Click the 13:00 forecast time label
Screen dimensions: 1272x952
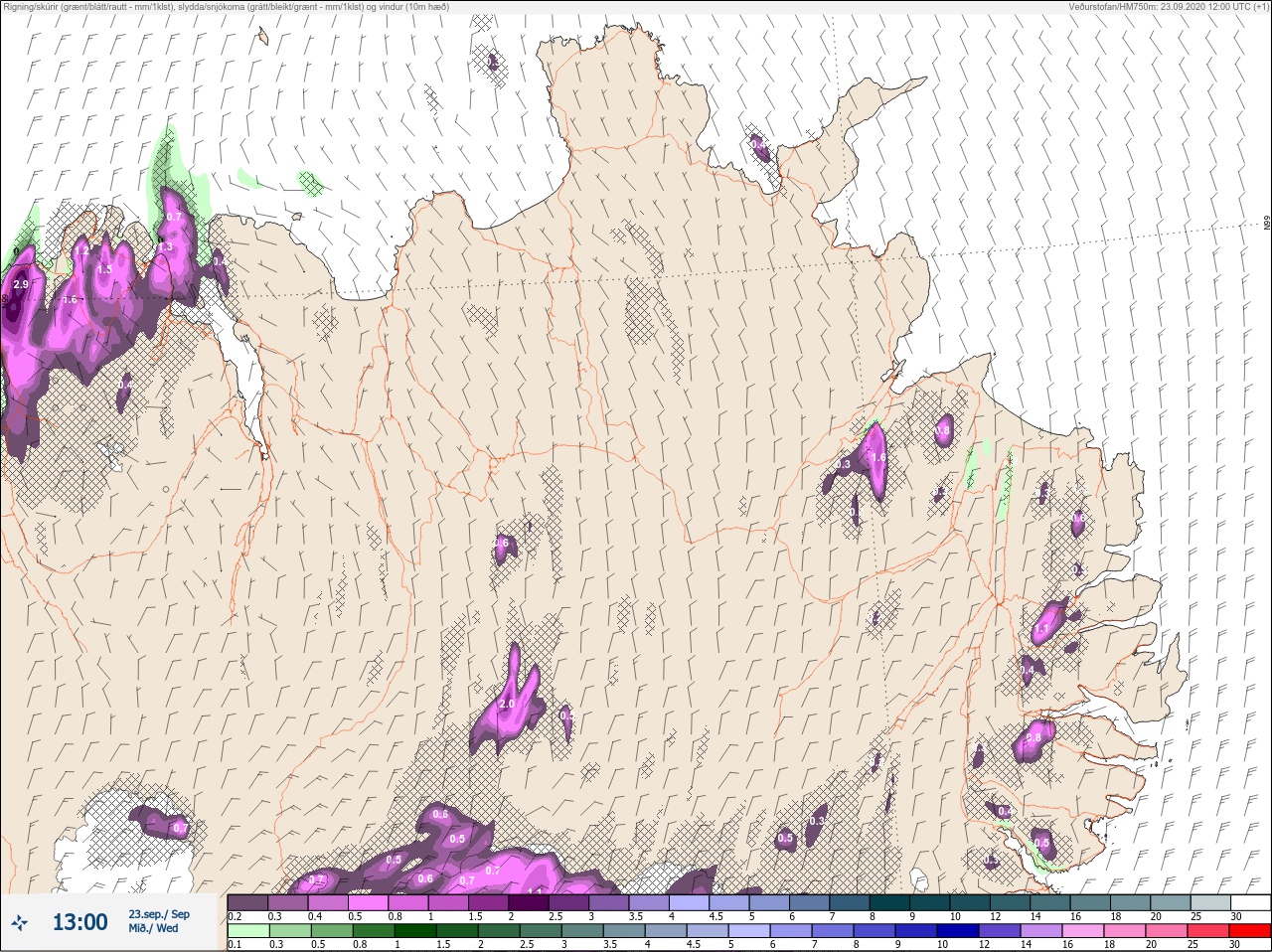pos(79,922)
